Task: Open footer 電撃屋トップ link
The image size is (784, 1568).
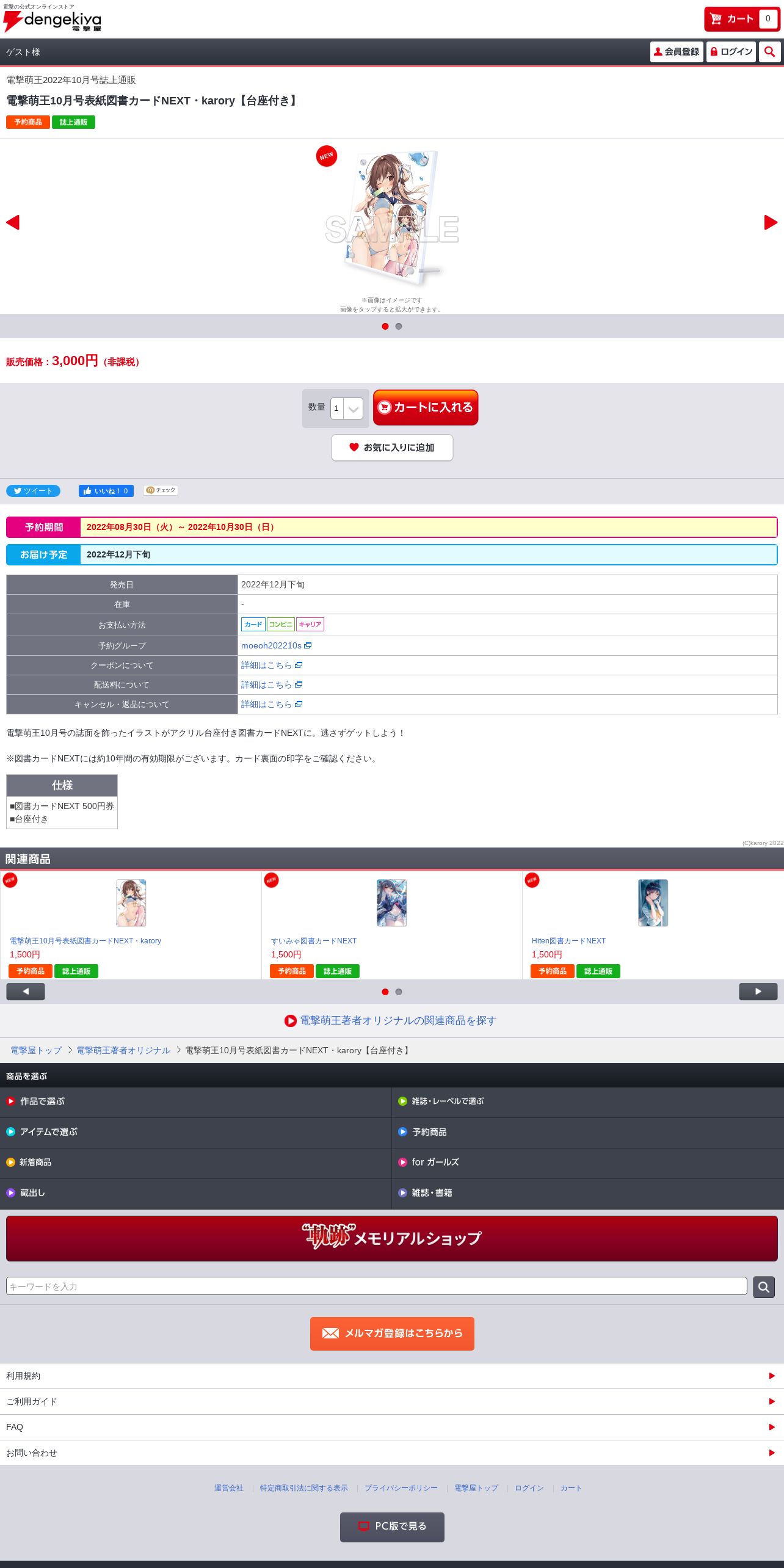Action: click(476, 1488)
